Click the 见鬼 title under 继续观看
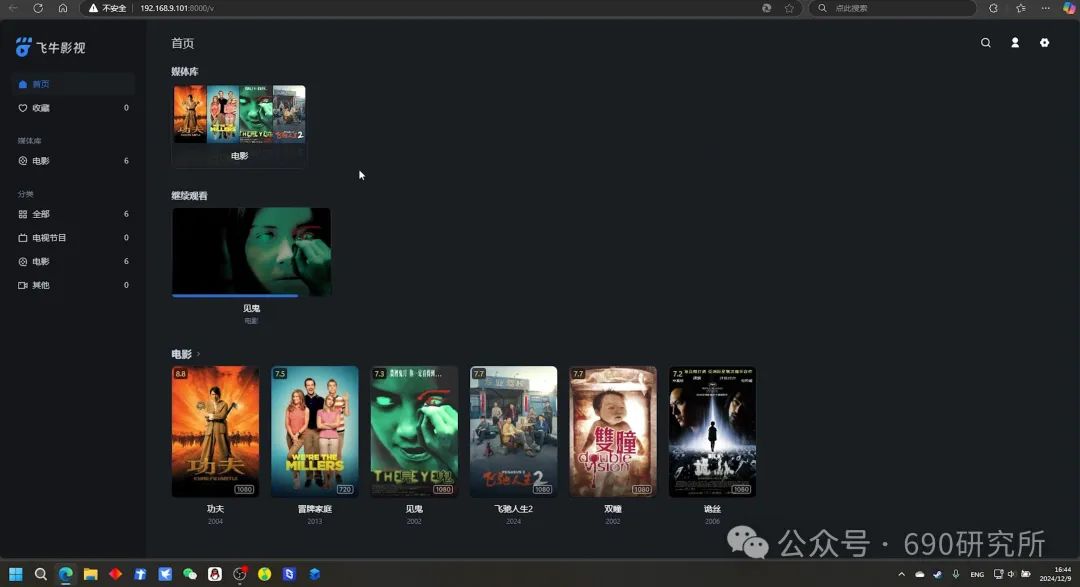This screenshot has height=587, width=1080. click(251, 309)
